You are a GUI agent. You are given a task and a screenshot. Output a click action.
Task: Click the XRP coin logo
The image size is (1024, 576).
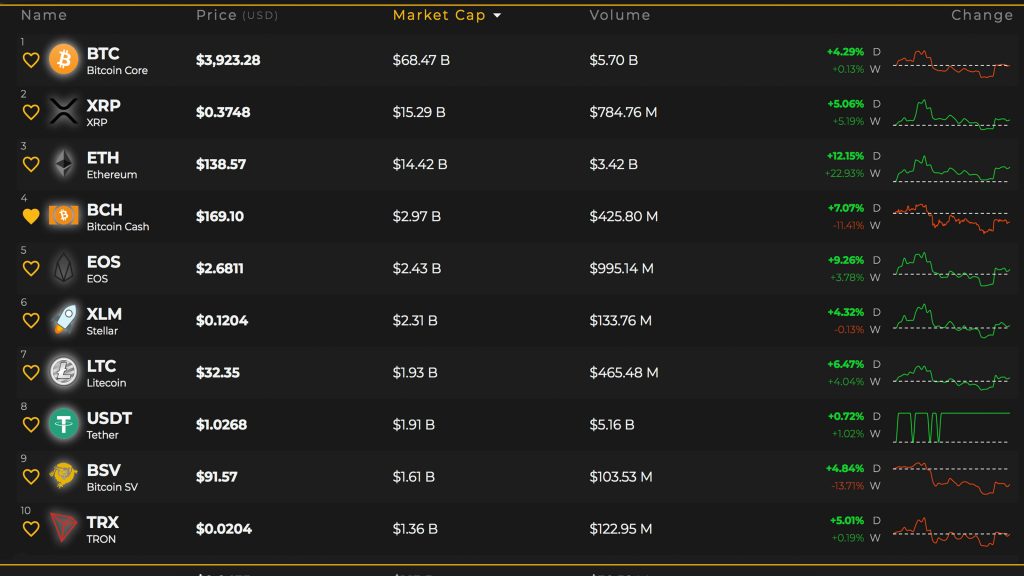[x=64, y=112]
